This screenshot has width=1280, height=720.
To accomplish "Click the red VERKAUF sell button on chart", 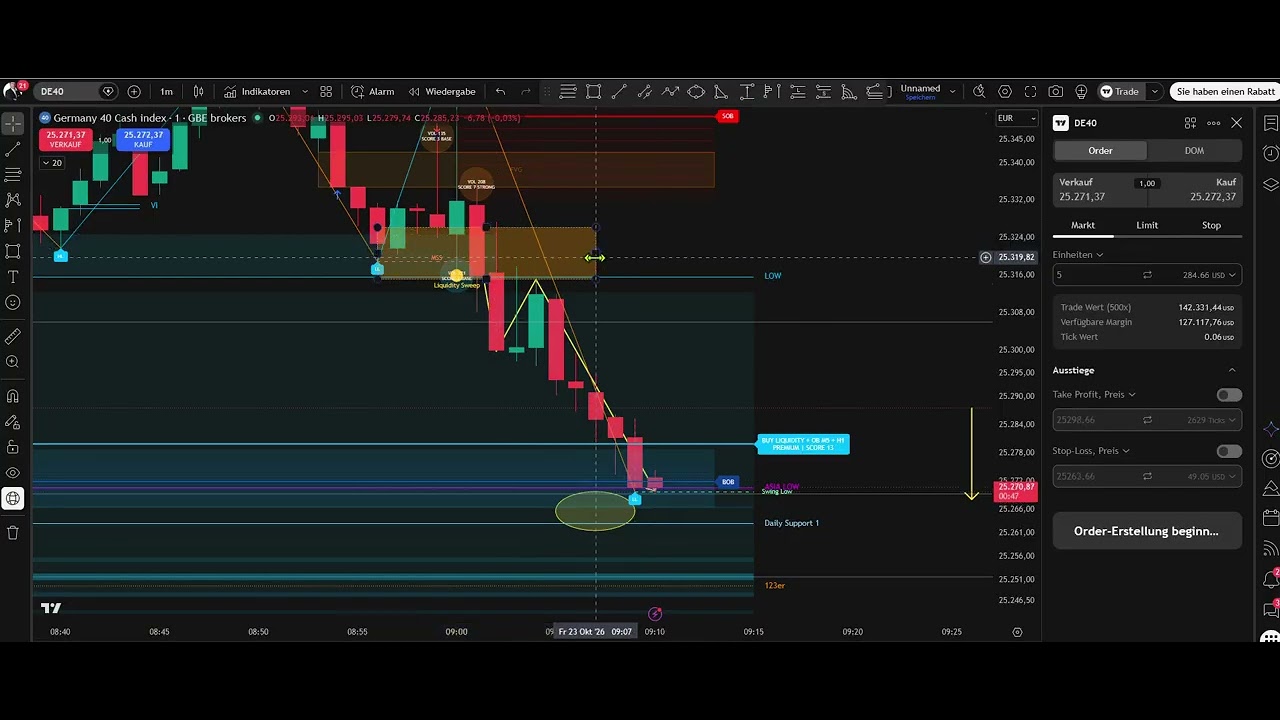I will pyautogui.click(x=65, y=140).
